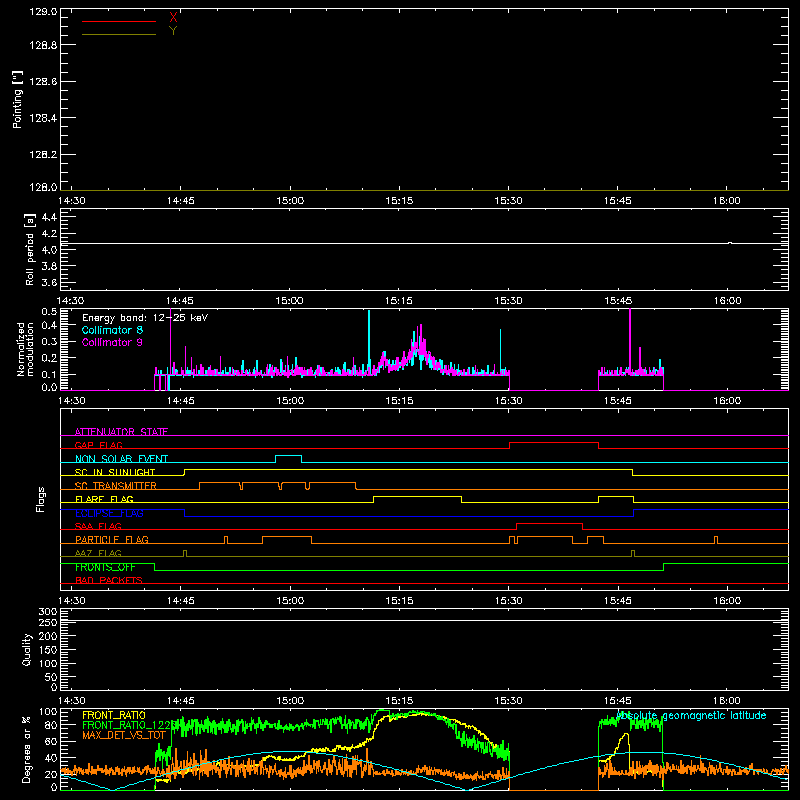Screen dimensions: 800x800
Task: Click the NON_SOLAR_EVENT flag label
Action: click(x=121, y=459)
